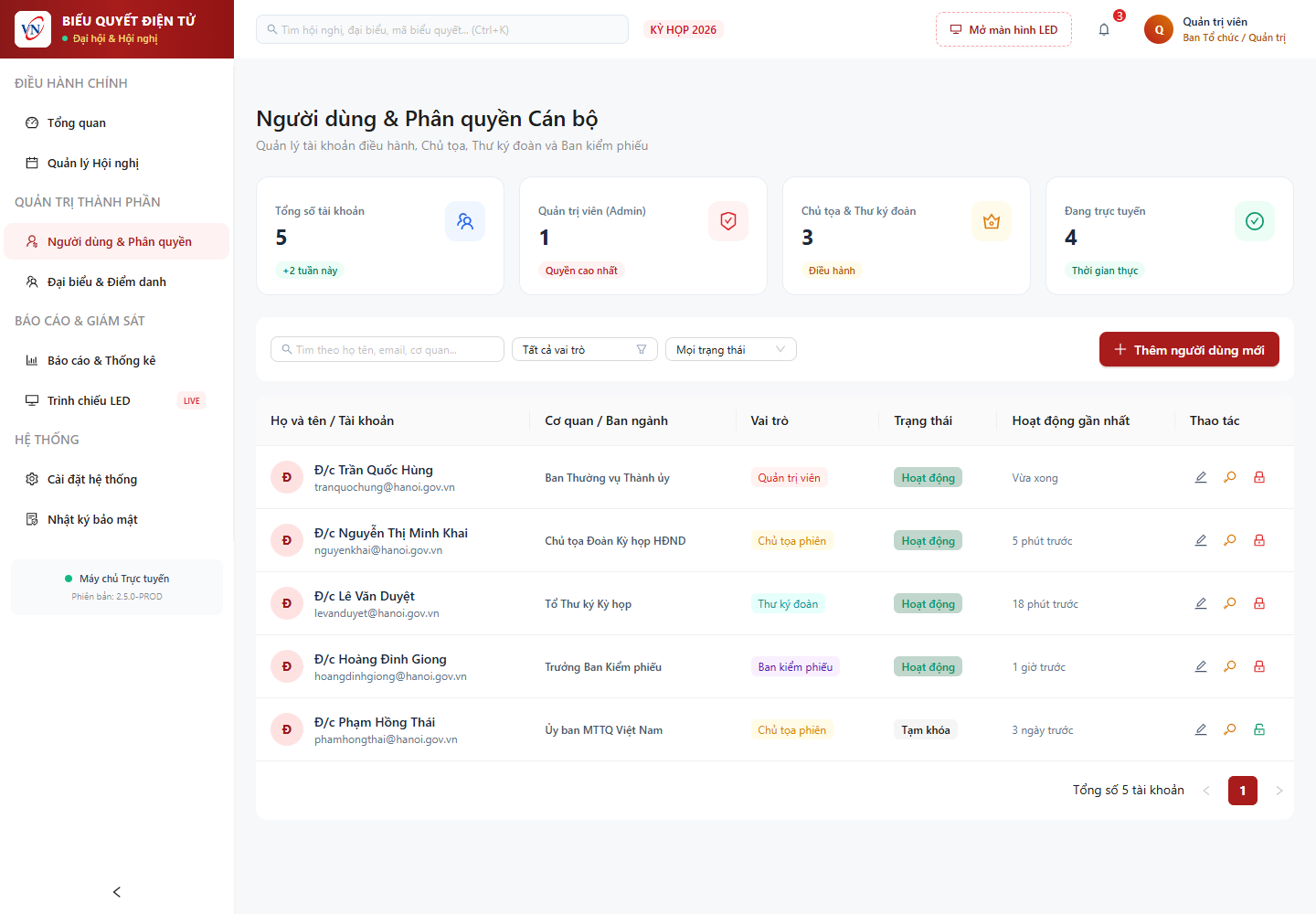The width and height of the screenshot is (1316, 914).
Task: Click +2 tuần này badge
Action: pos(310,271)
